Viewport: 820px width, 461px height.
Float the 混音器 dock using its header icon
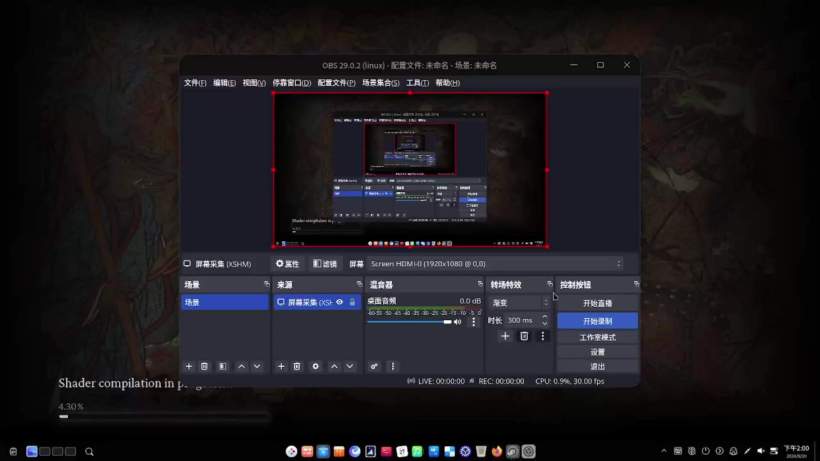click(x=480, y=284)
